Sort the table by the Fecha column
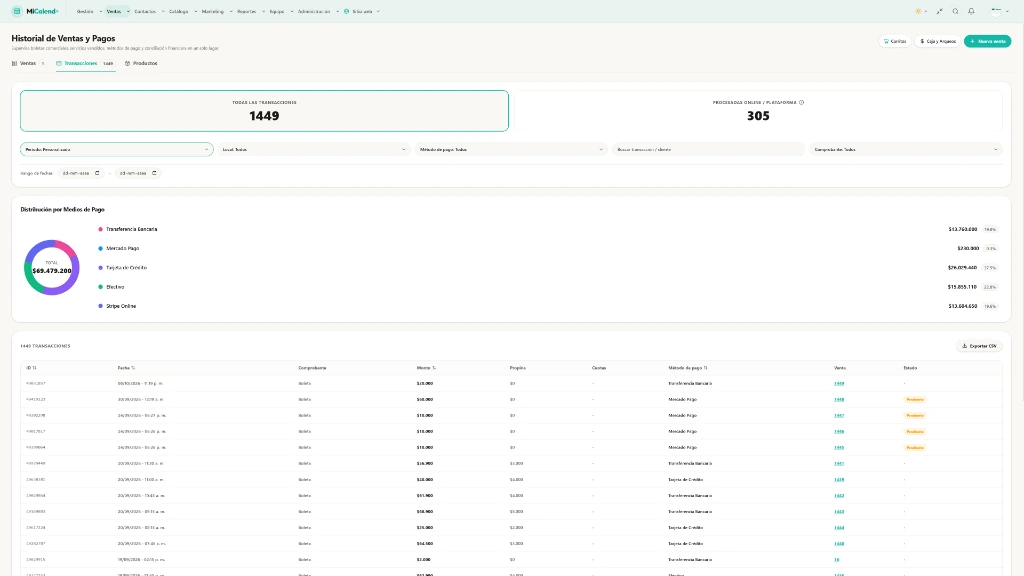The image size is (1024, 576). tap(126, 368)
